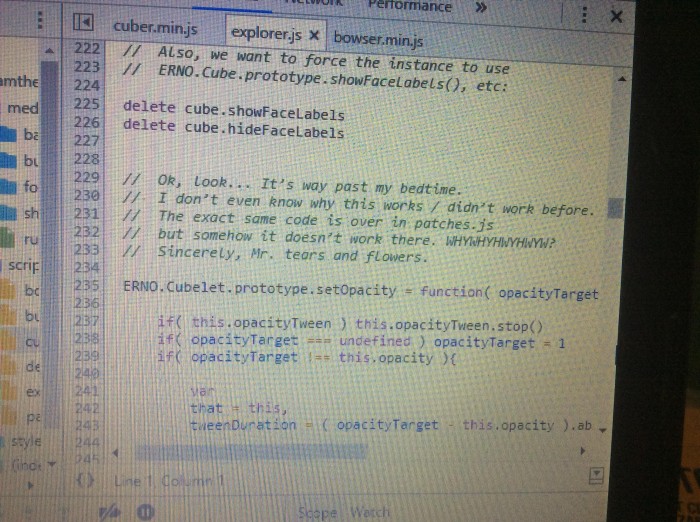Toggle the deactivate breakpoints icon

[109, 512]
